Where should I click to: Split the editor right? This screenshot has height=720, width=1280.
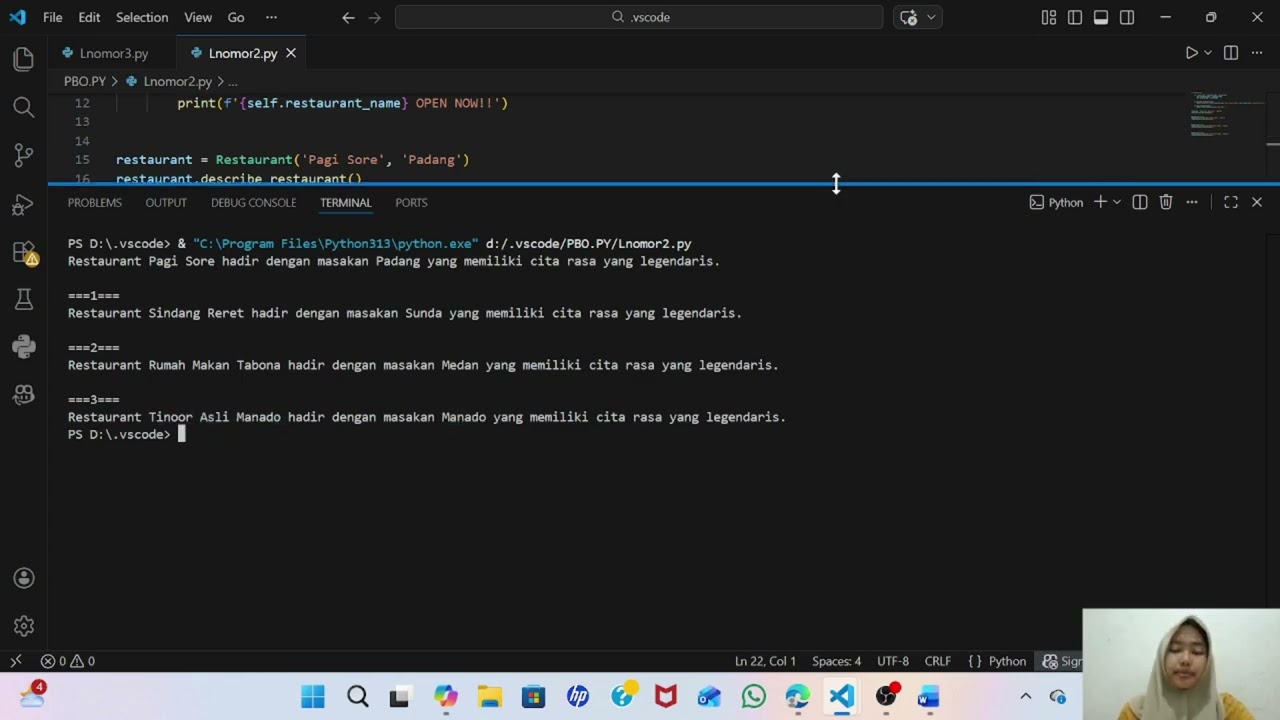pyautogui.click(x=1231, y=53)
